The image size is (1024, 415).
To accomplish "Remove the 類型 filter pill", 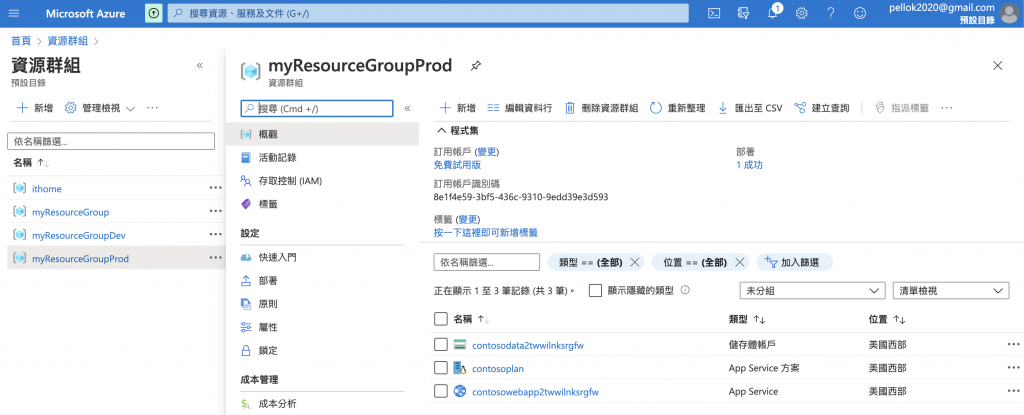I will (x=633, y=262).
